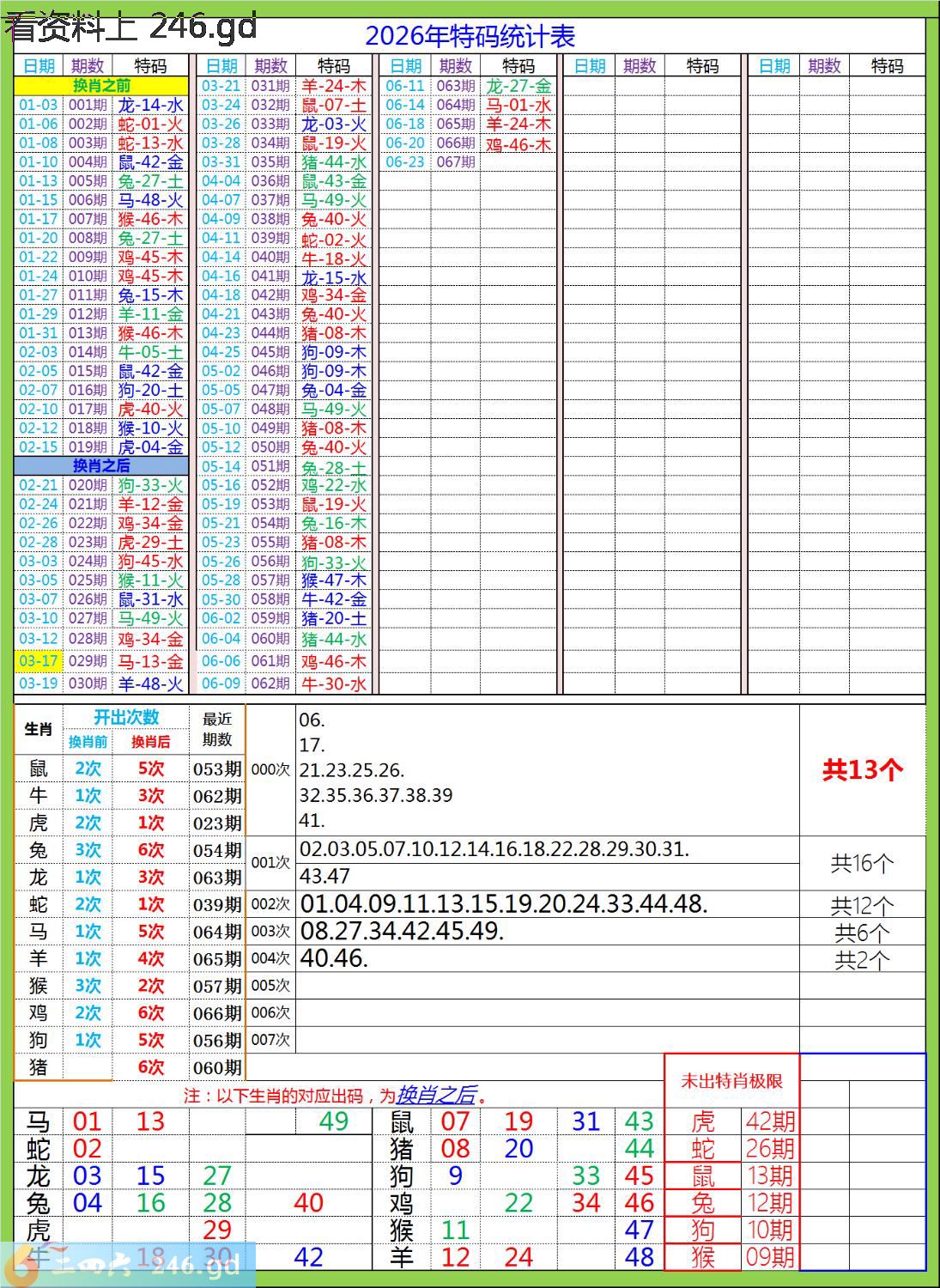Click the 未出特肖极限 red box header
The image size is (940, 1288).
coord(731,1081)
